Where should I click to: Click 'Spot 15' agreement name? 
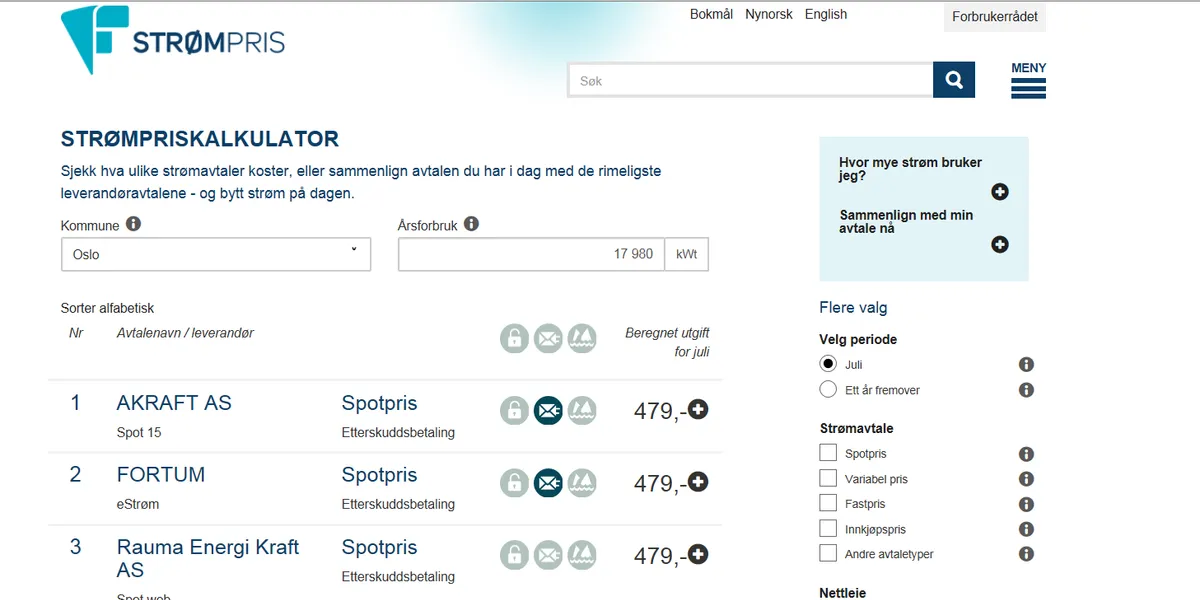pos(139,433)
